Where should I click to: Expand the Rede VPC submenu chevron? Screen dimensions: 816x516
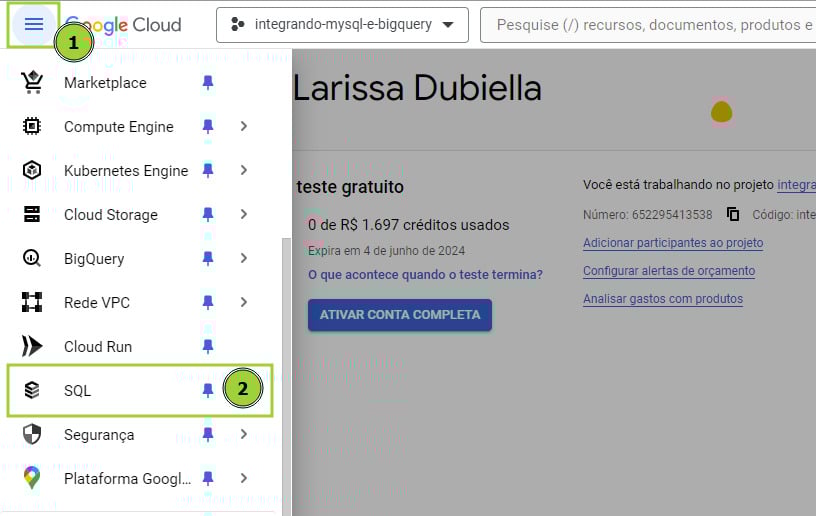tap(244, 302)
